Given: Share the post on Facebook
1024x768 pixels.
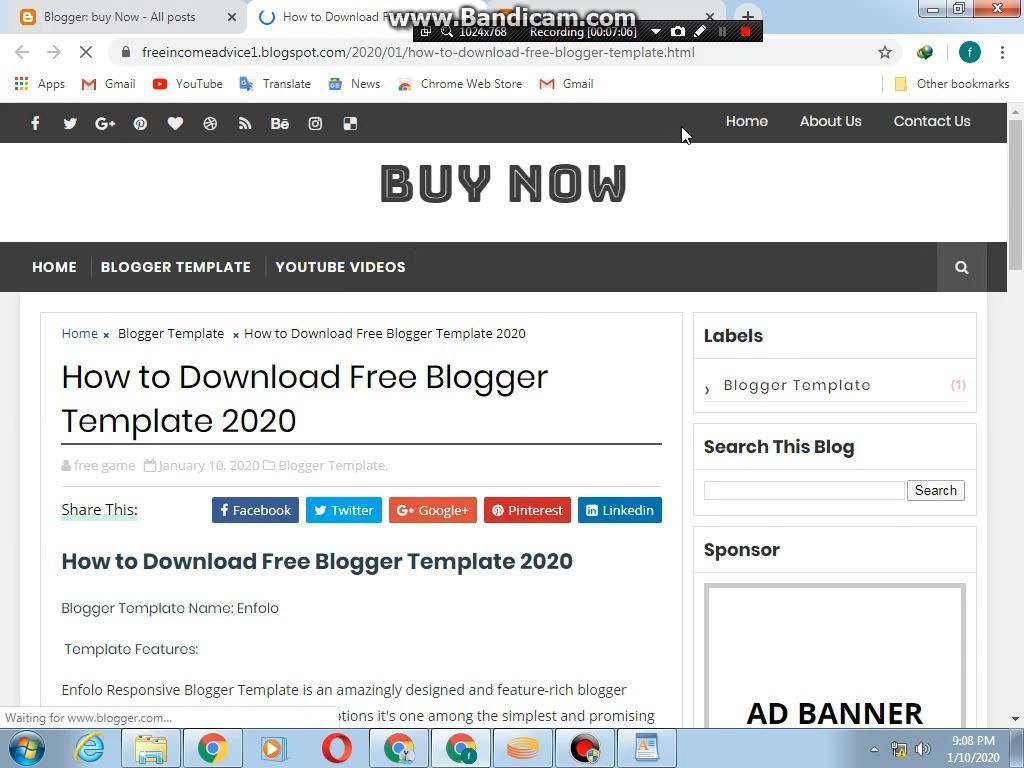Looking at the screenshot, I should pyautogui.click(x=255, y=510).
